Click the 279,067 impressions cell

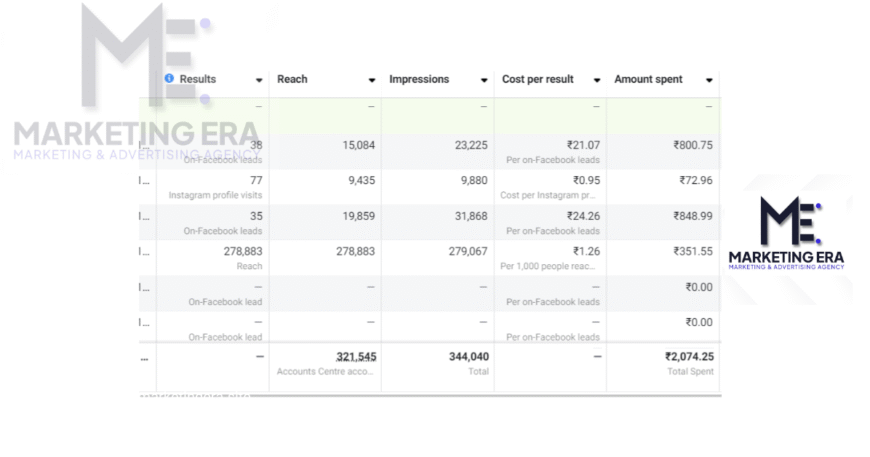coord(467,252)
